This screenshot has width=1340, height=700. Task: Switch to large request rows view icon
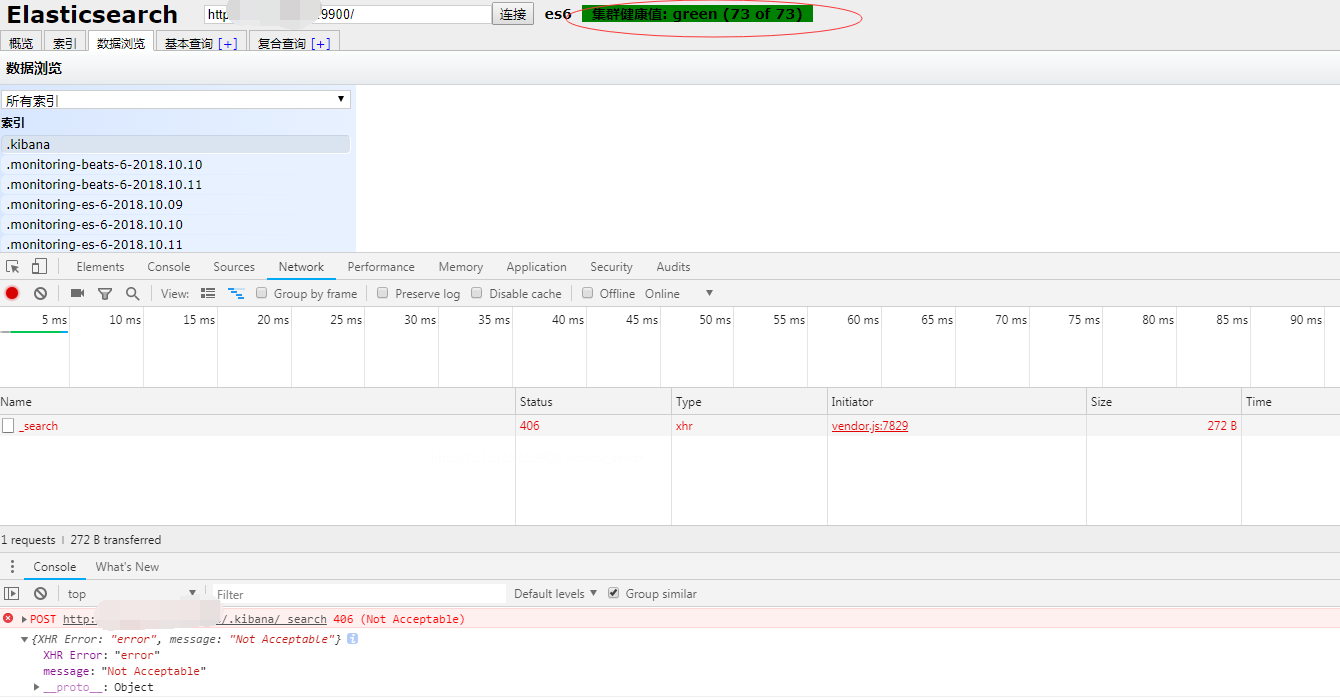pos(208,293)
